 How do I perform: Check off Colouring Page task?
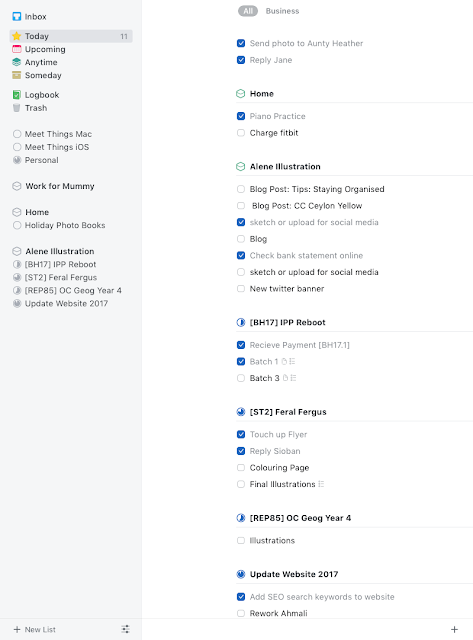pos(241,467)
